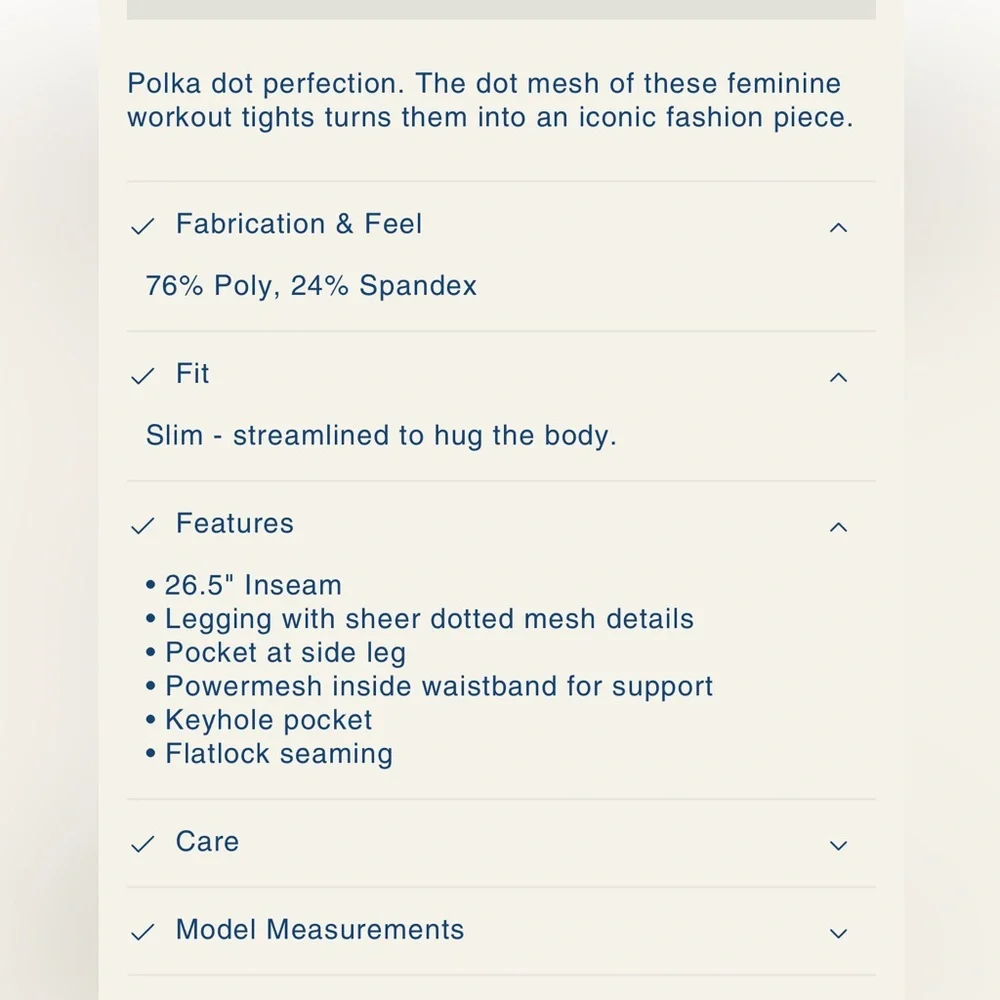Viewport: 1000px width, 1000px height.
Task: Click the checkmark icon beside Model Measurements
Action: tap(143, 932)
